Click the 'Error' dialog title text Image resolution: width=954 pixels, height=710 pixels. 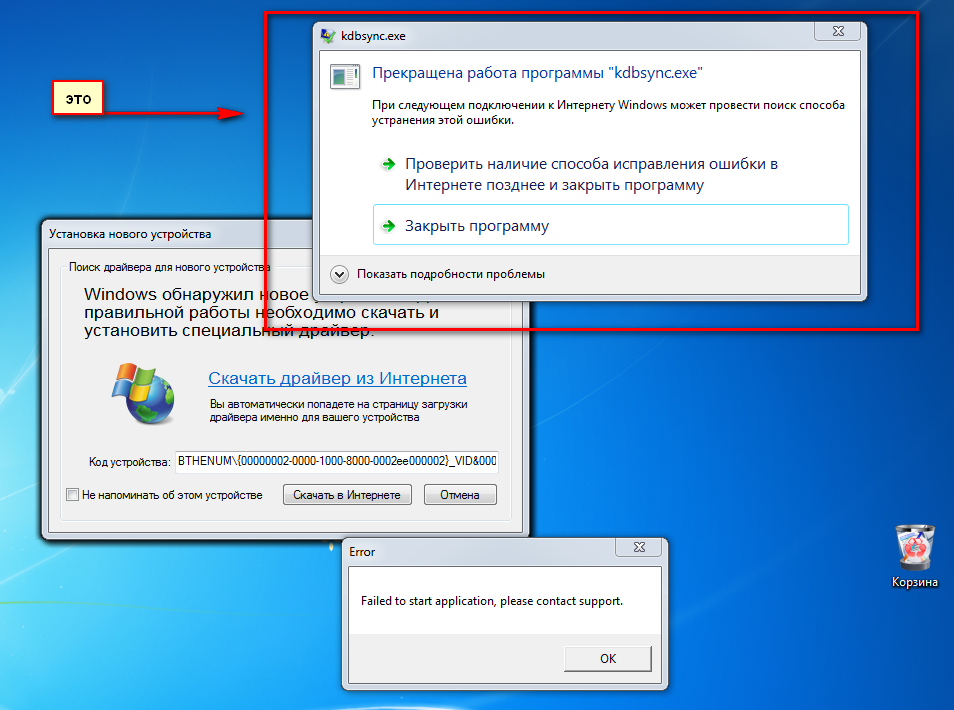(362, 552)
